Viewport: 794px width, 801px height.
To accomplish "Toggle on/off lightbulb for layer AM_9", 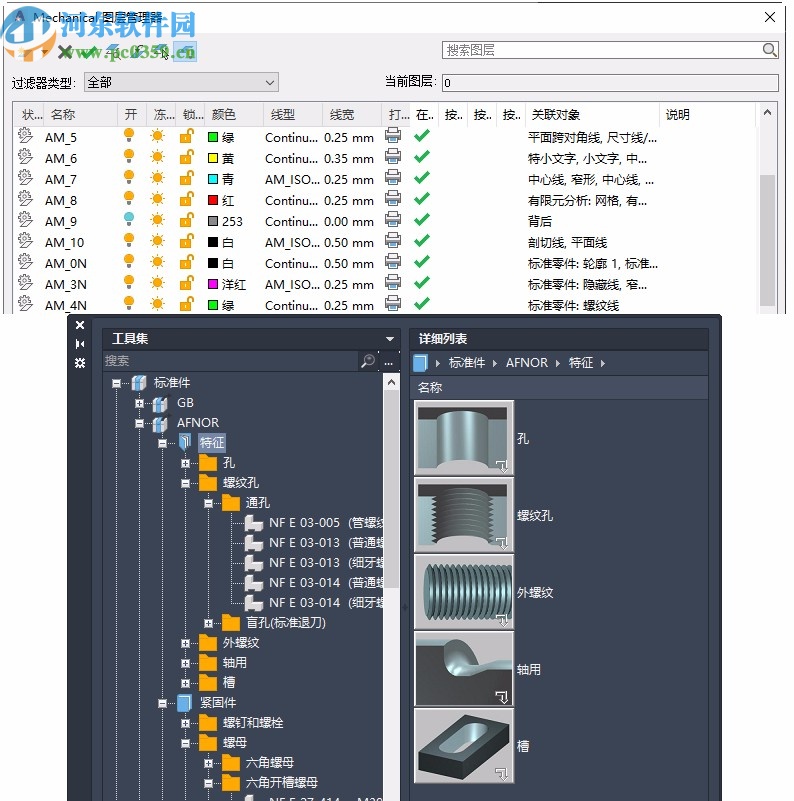I will point(129,219).
